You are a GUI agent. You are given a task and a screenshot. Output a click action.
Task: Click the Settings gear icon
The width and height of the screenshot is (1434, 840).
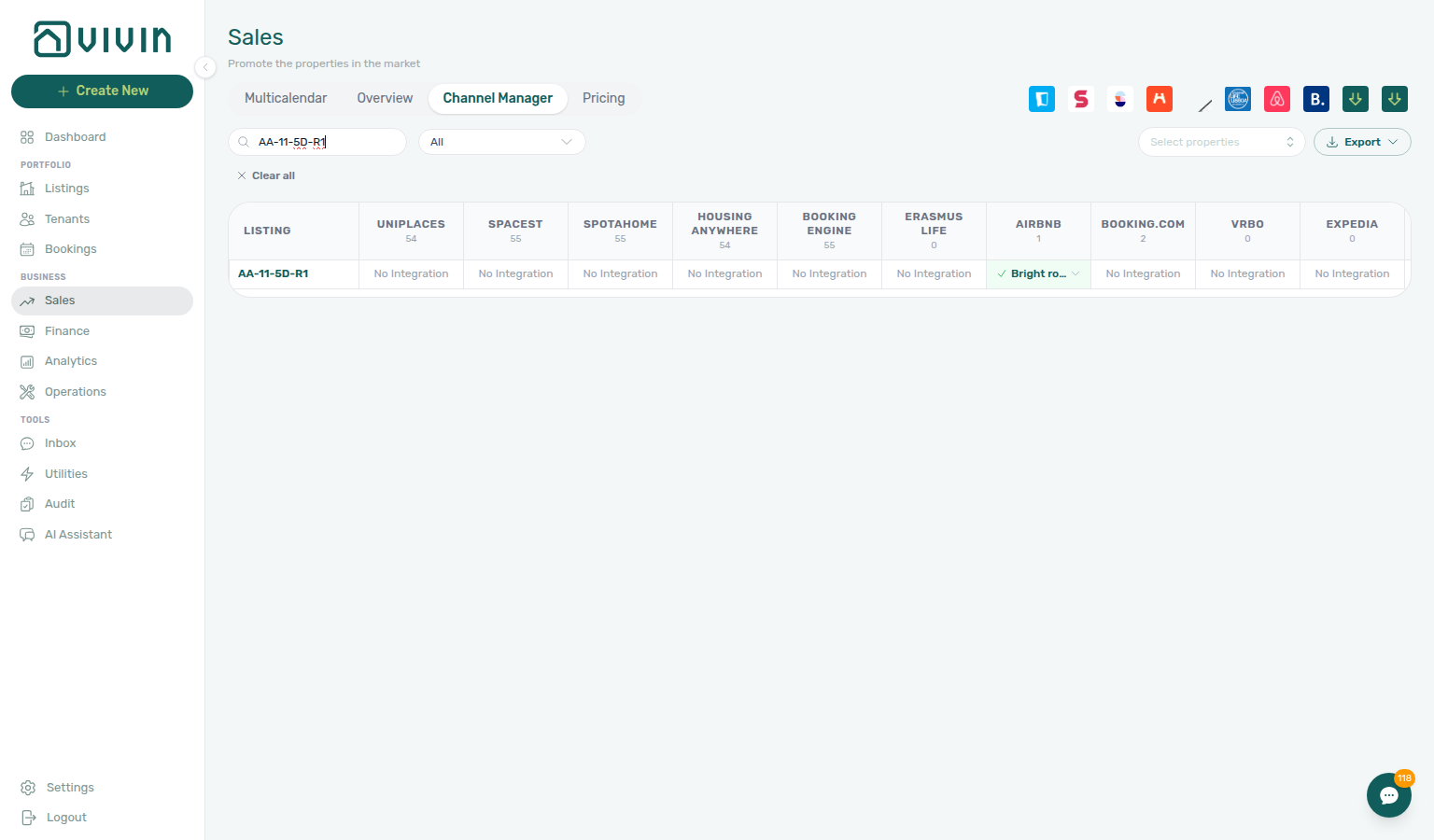tap(28, 788)
